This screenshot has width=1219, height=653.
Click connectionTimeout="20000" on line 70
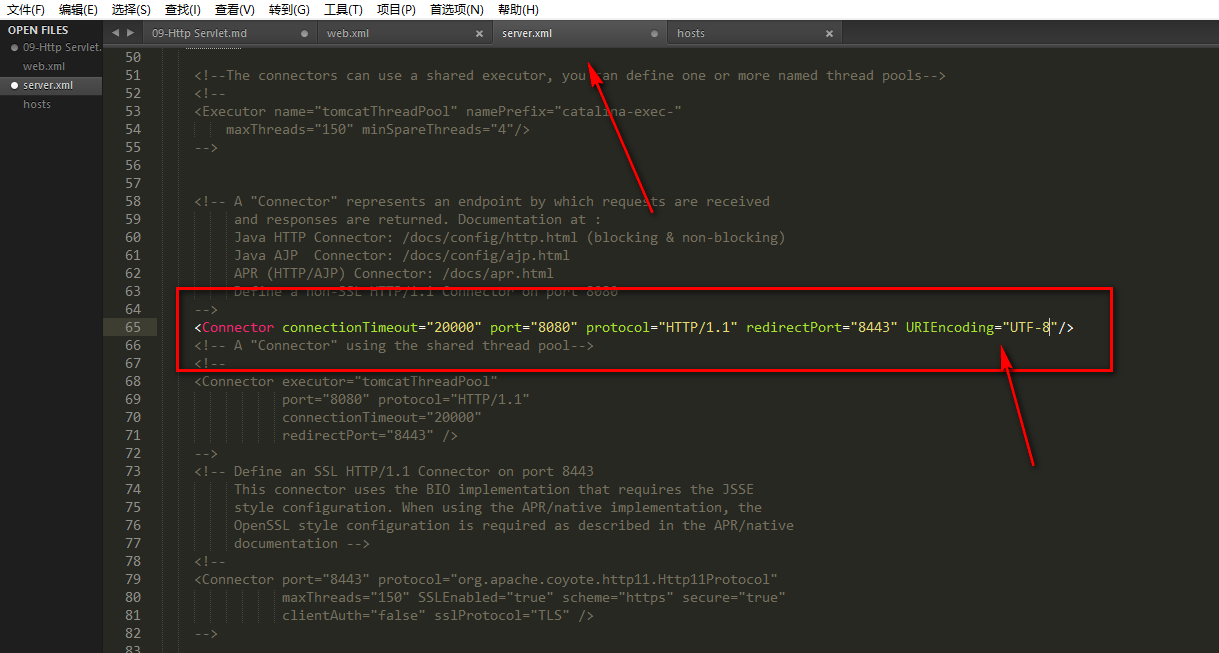(x=382, y=417)
